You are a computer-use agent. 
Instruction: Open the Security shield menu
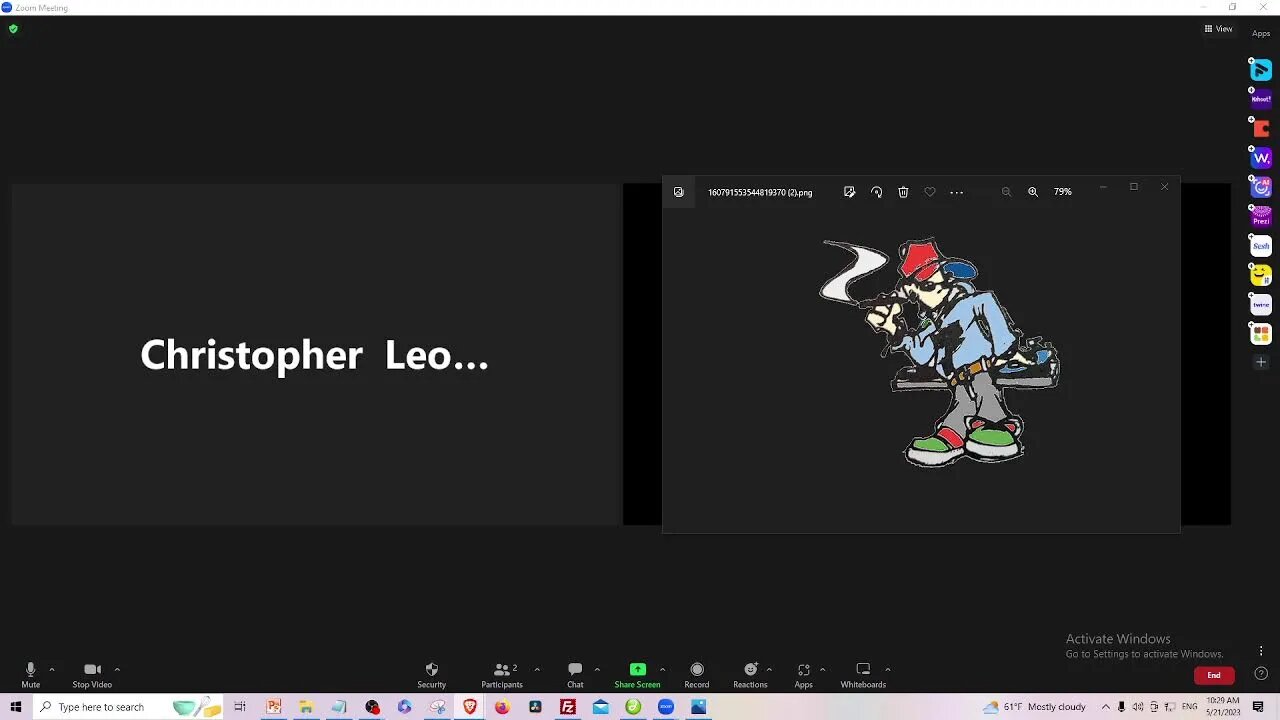[431, 675]
